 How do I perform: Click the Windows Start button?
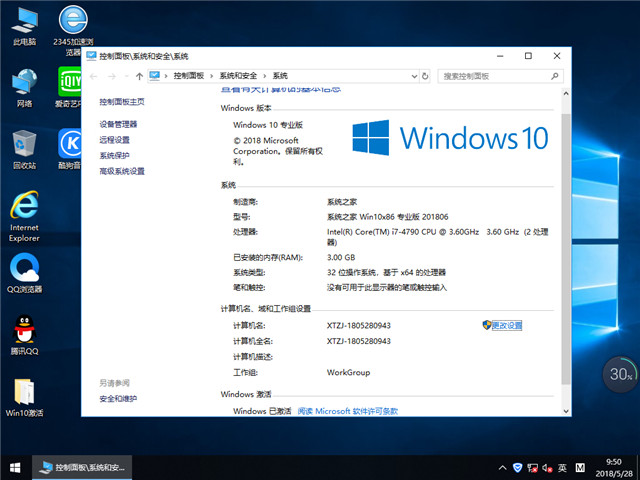(x=16, y=468)
